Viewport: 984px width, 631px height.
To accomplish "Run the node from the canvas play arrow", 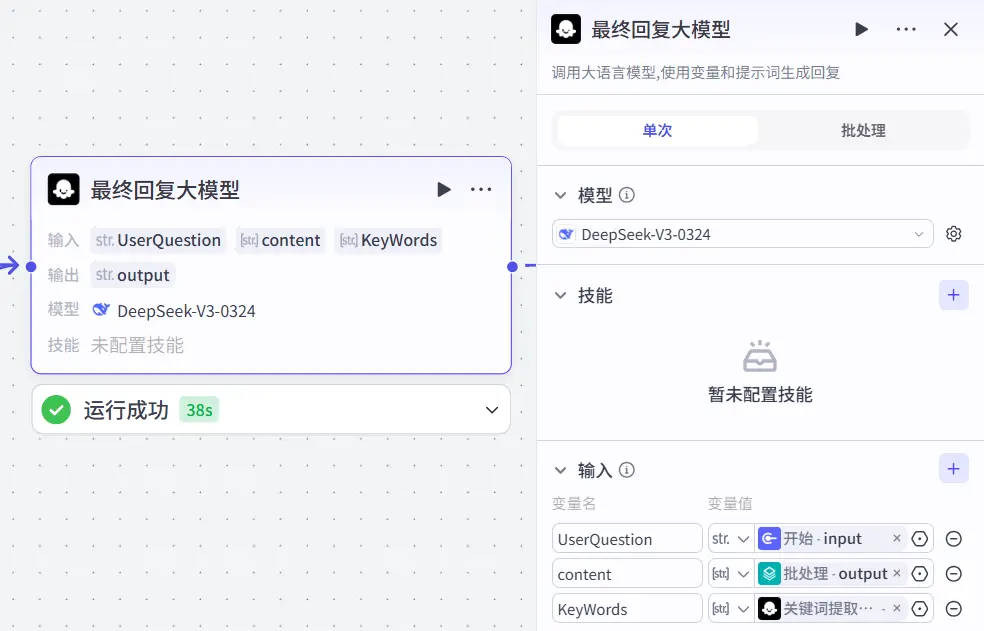I will [443, 189].
